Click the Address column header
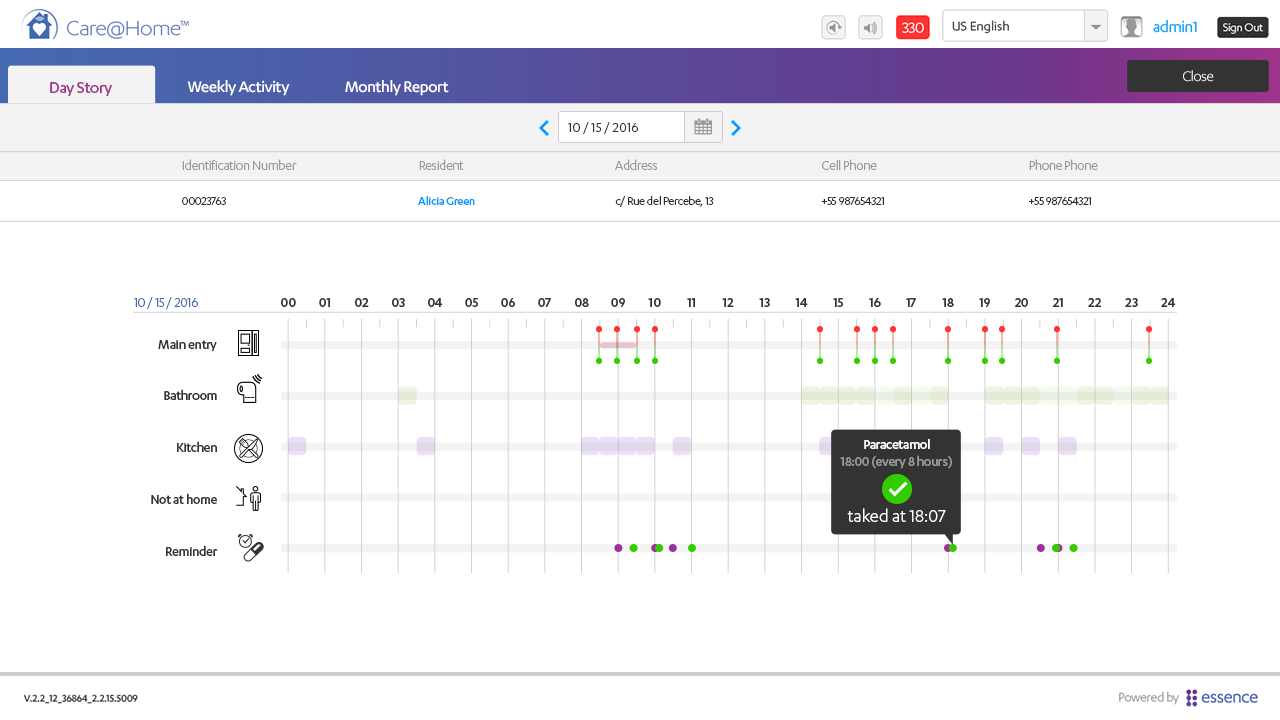Image resolution: width=1280 pixels, height=720 pixels. coord(636,166)
